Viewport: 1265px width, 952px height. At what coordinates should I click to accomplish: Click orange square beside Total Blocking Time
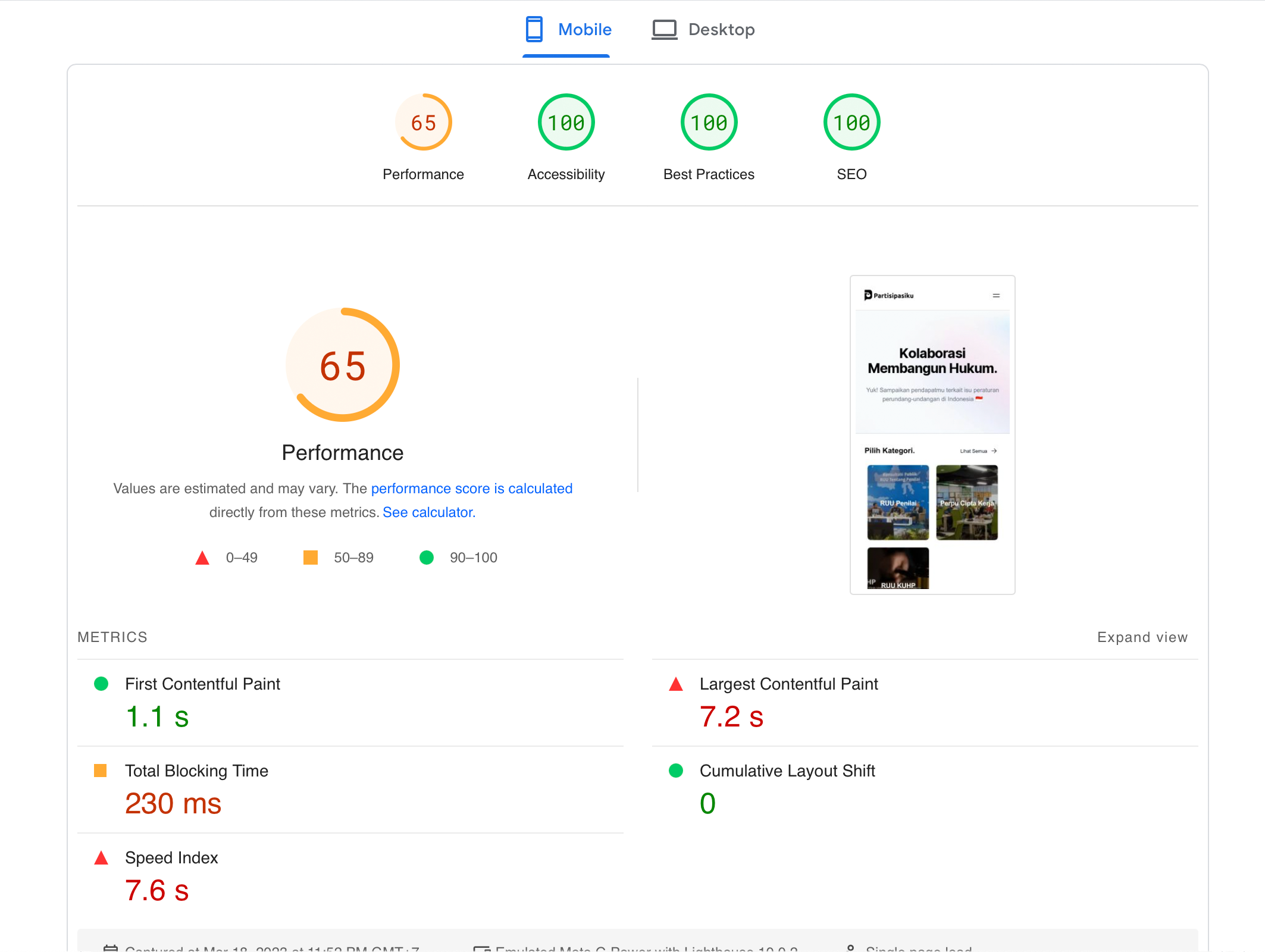tap(101, 771)
